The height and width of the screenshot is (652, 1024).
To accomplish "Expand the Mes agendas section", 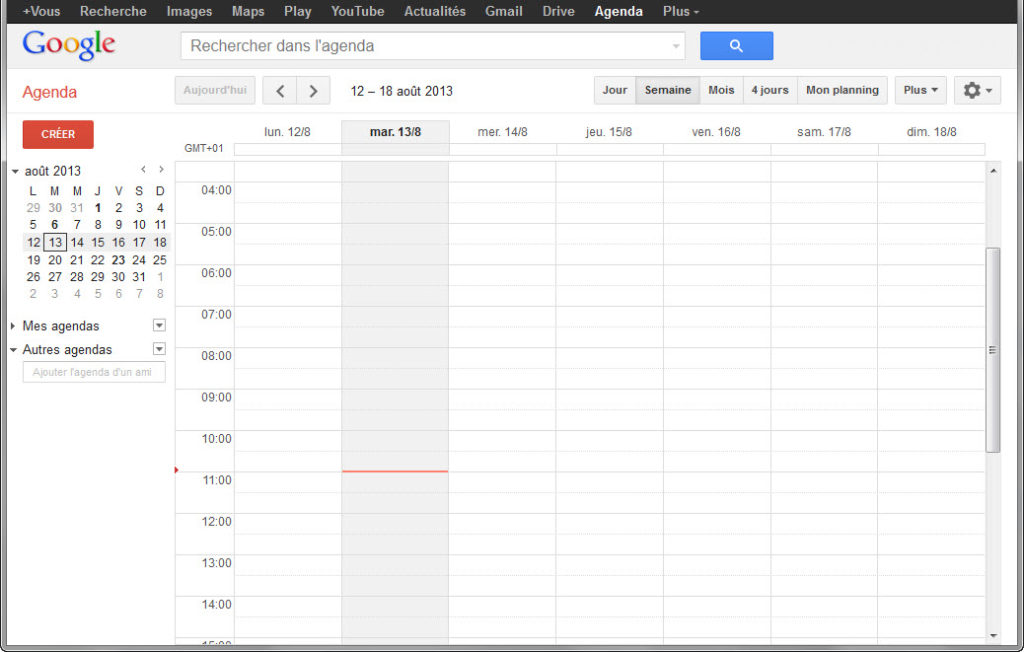I will 13,326.
